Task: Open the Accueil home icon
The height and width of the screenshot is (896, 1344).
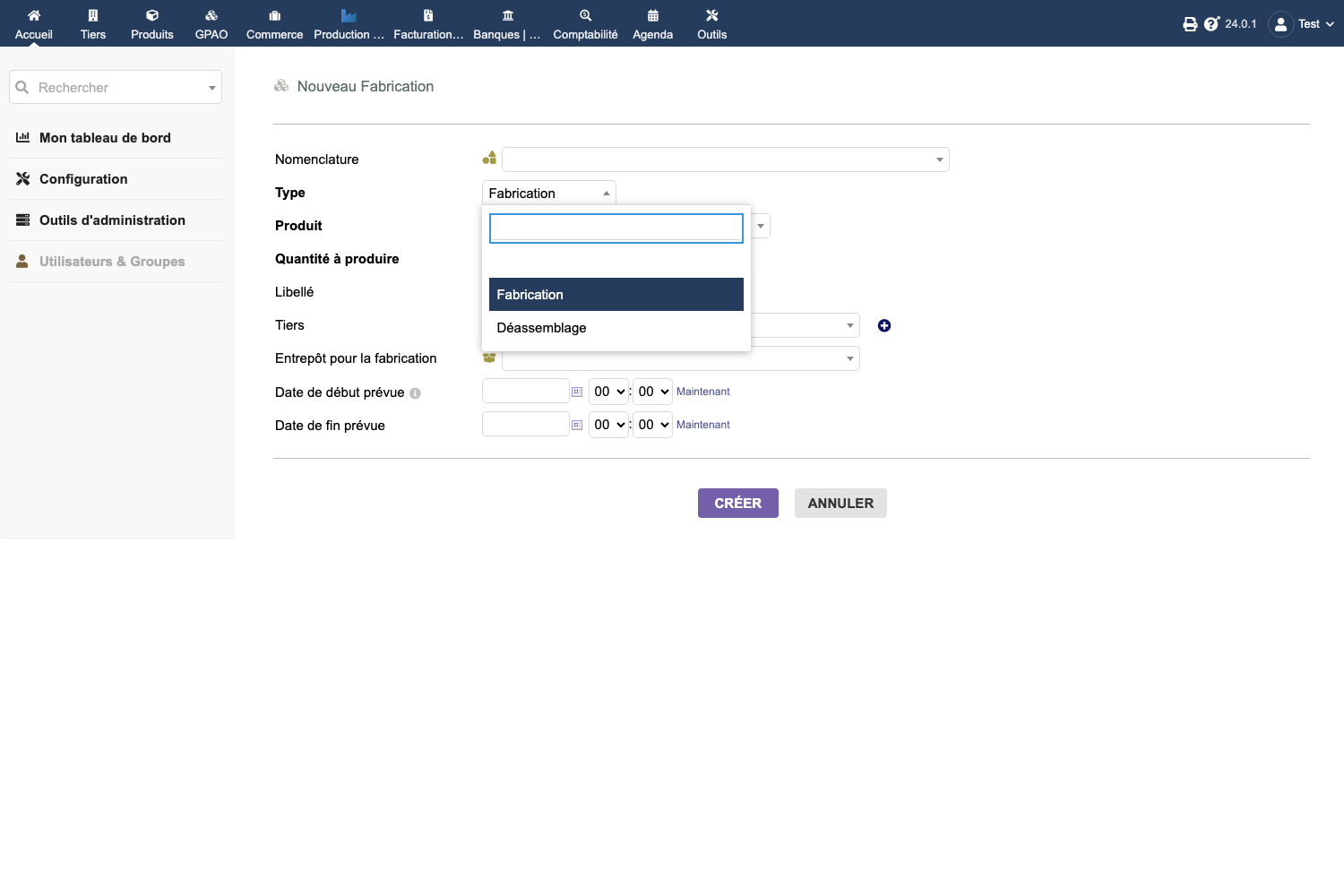Action: (34, 15)
